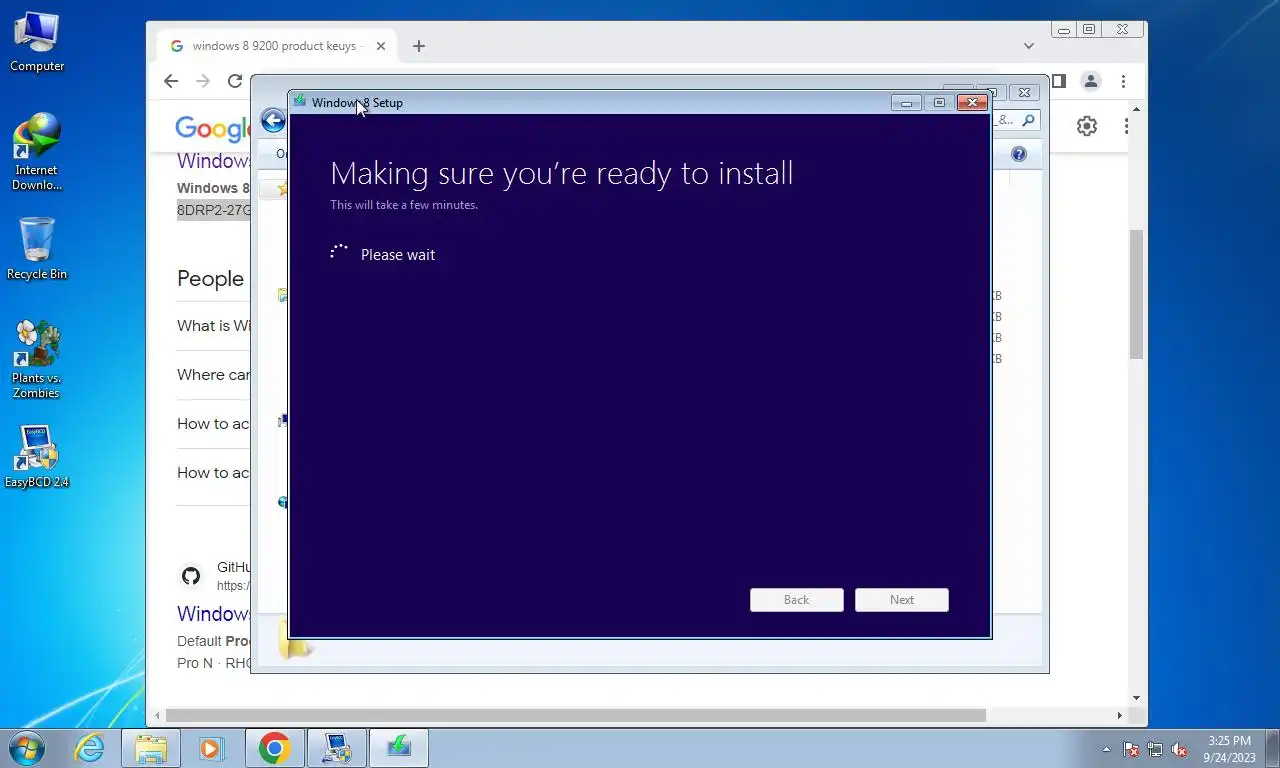Switch to Google Chrome in the taskbar
1280x768 pixels.
click(274, 748)
